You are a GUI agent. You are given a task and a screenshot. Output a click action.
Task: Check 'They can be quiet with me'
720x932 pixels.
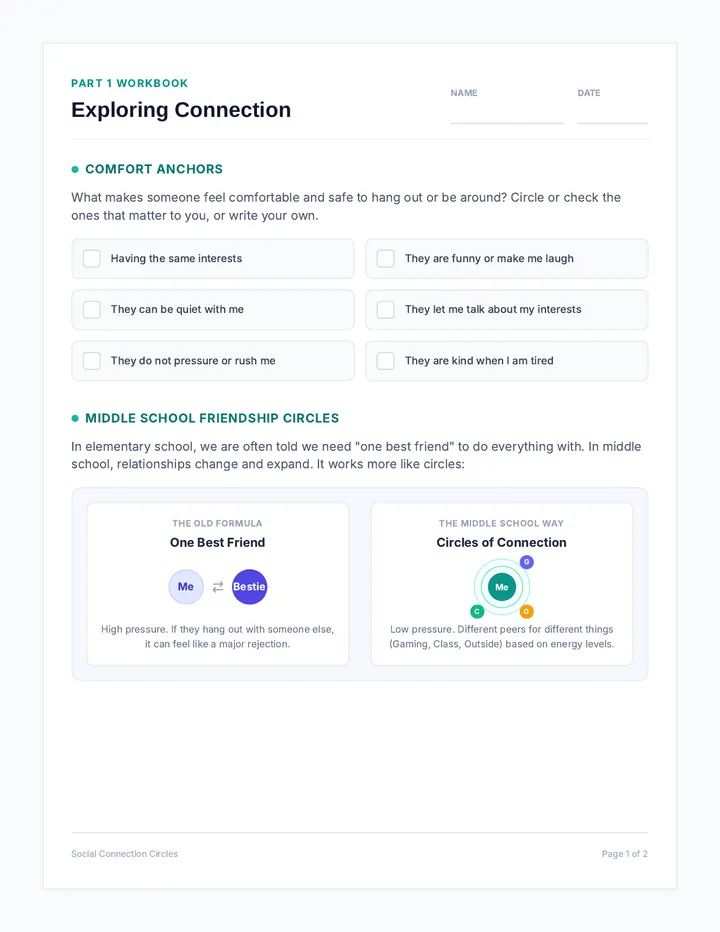click(x=92, y=310)
